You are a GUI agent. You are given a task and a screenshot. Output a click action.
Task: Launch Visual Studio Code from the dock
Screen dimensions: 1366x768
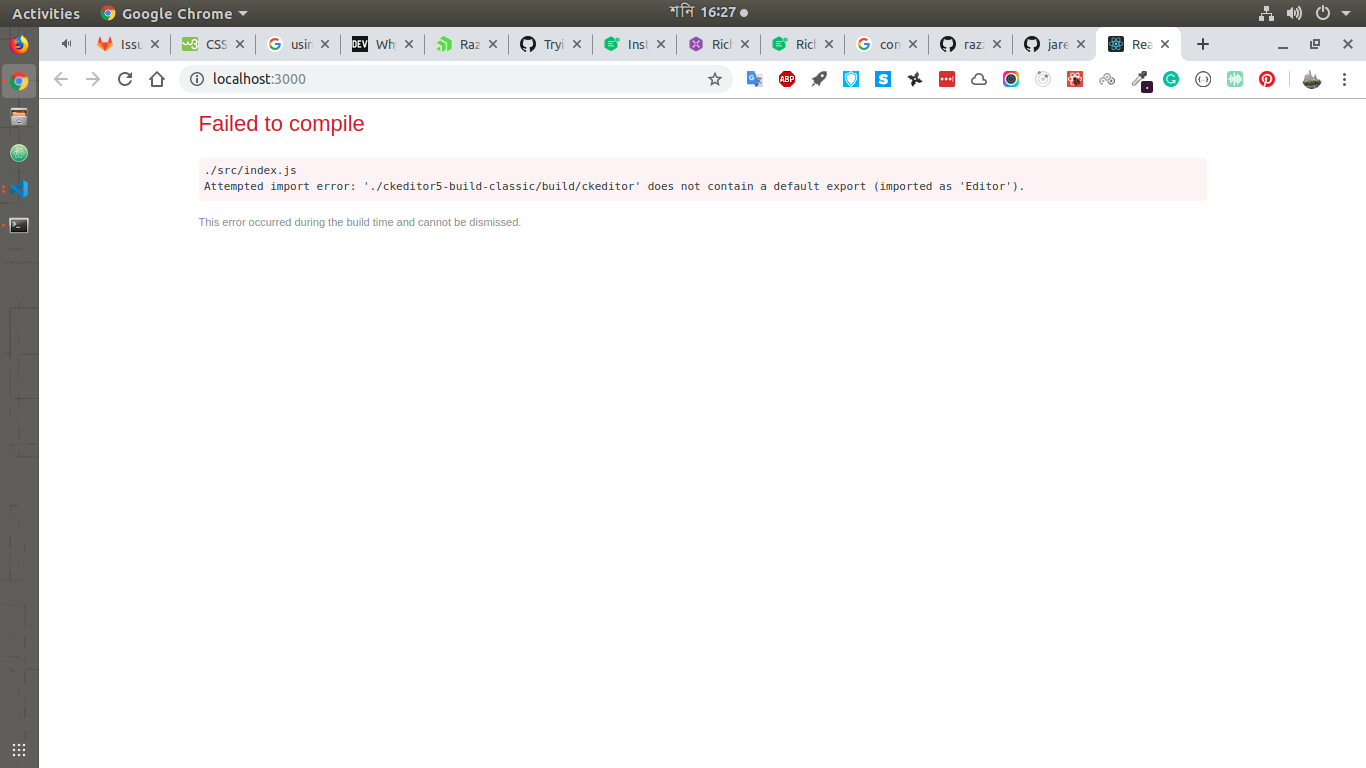coord(19,188)
